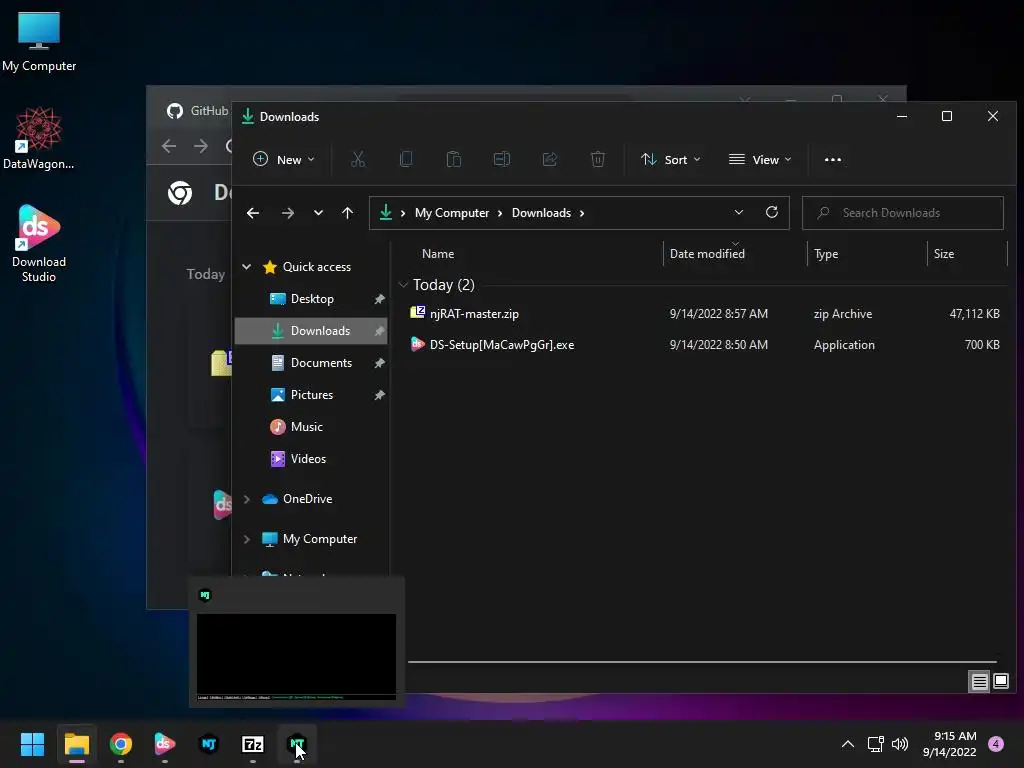Open the Sort dropdown

(x=671, y=159)
